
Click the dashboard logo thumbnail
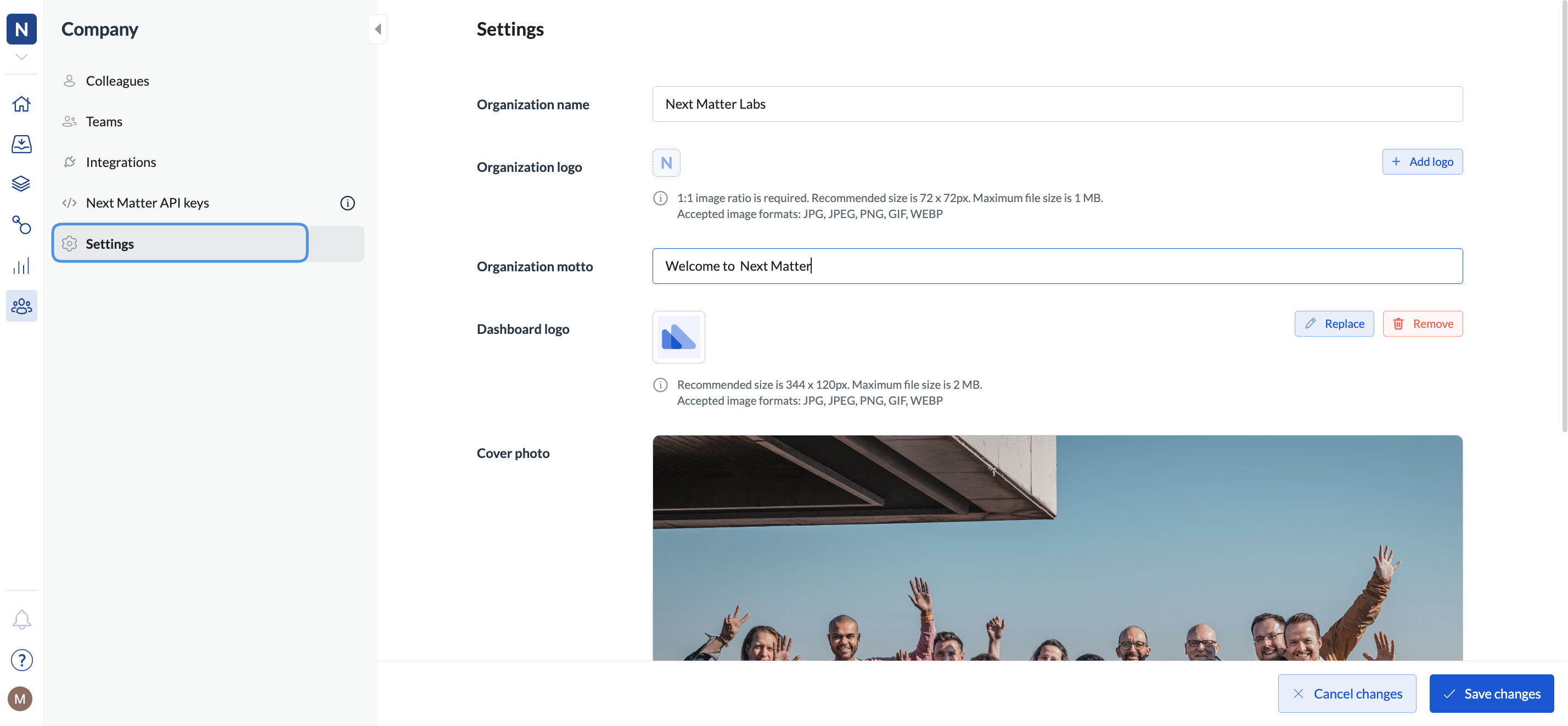(x=679, y=337)
